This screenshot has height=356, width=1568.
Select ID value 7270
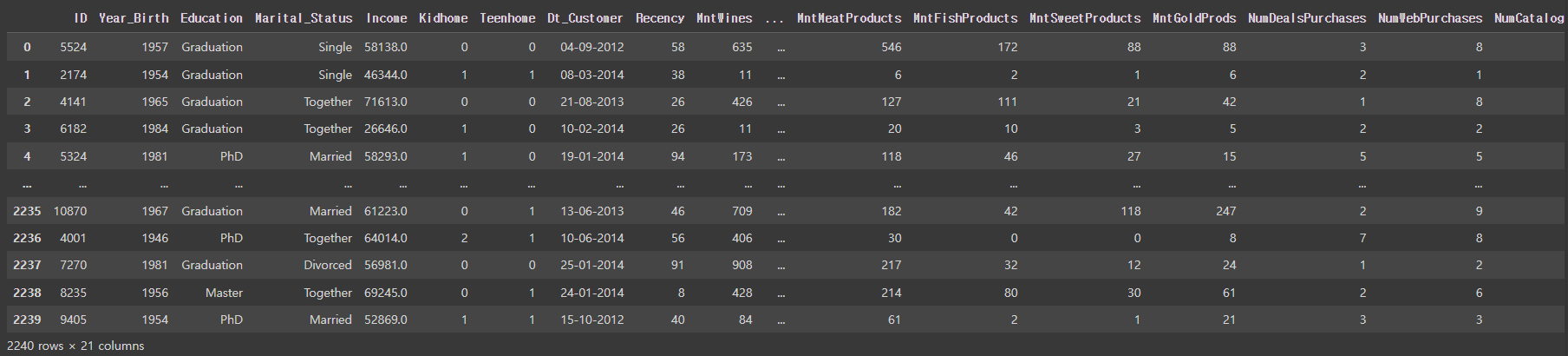pyautogui.click(x=73, y=265)
